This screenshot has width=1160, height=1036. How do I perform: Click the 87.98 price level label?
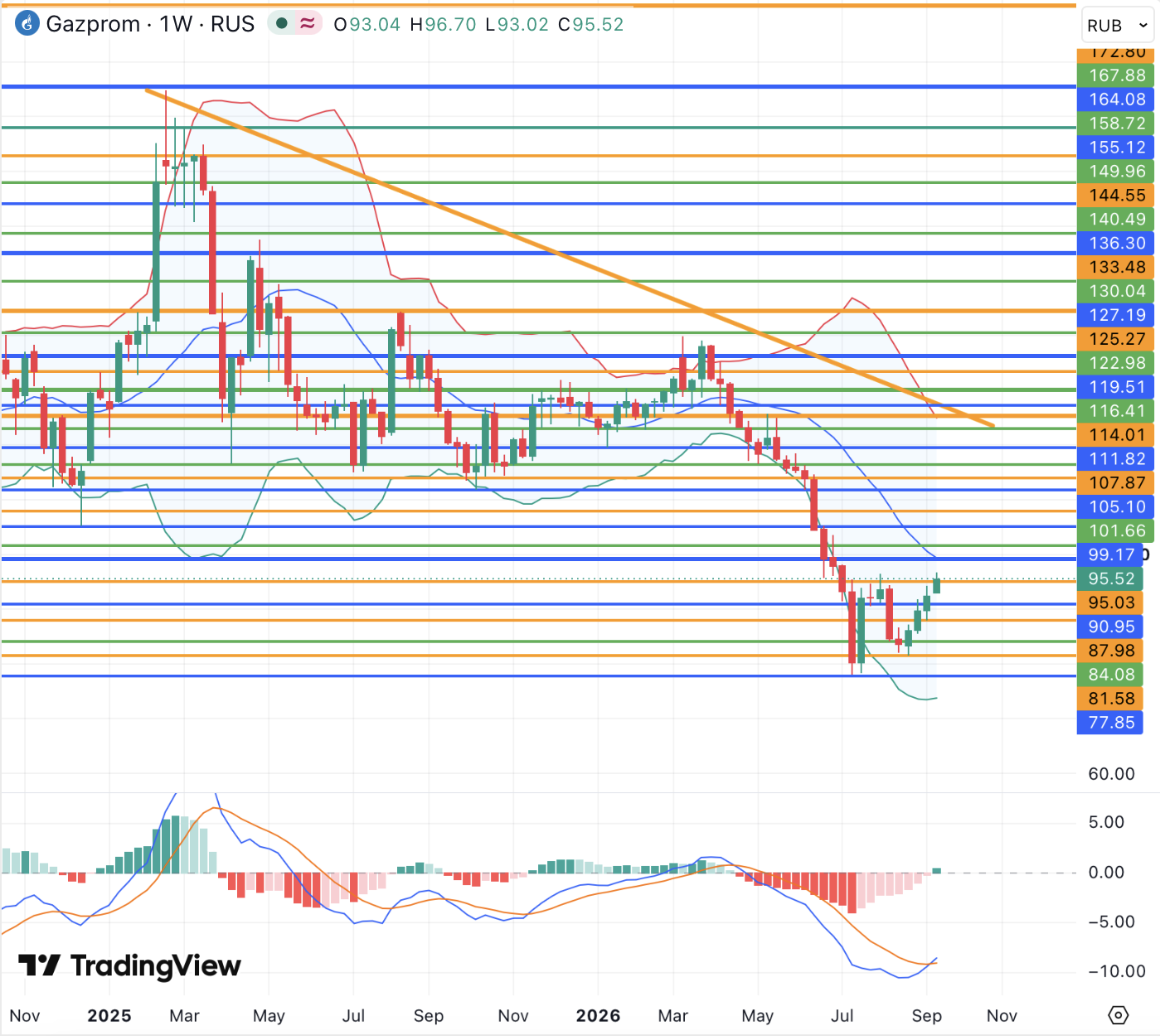click(x=1110, y=651)
